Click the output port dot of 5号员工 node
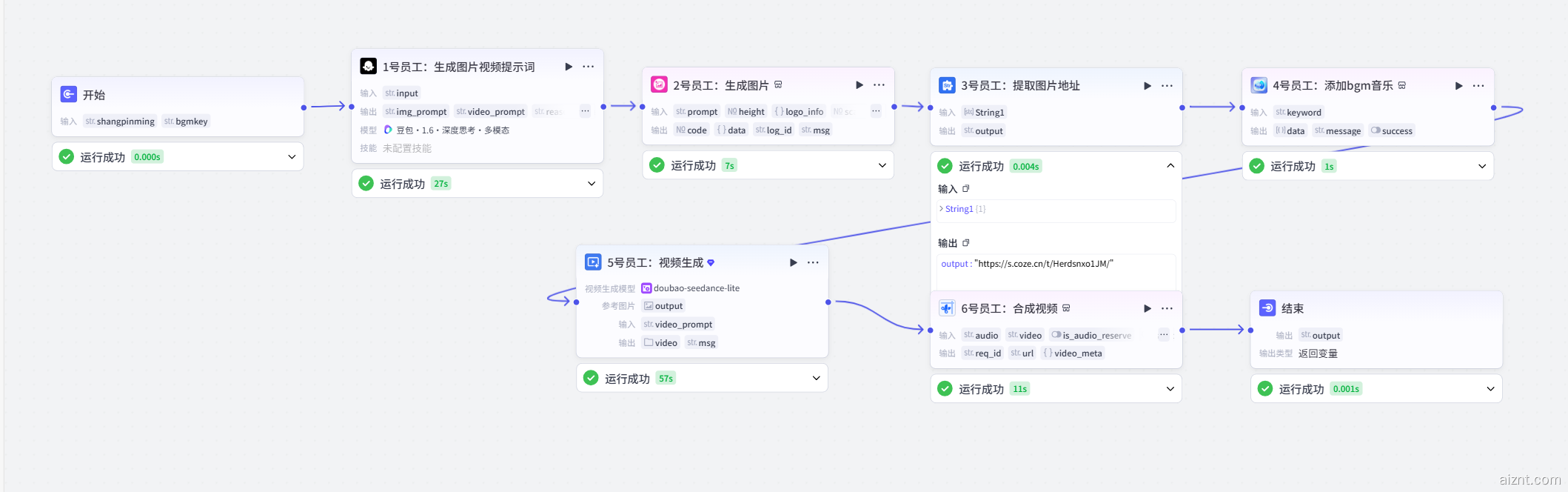This screenshot has height=492, width=1568. pos(828,302)
